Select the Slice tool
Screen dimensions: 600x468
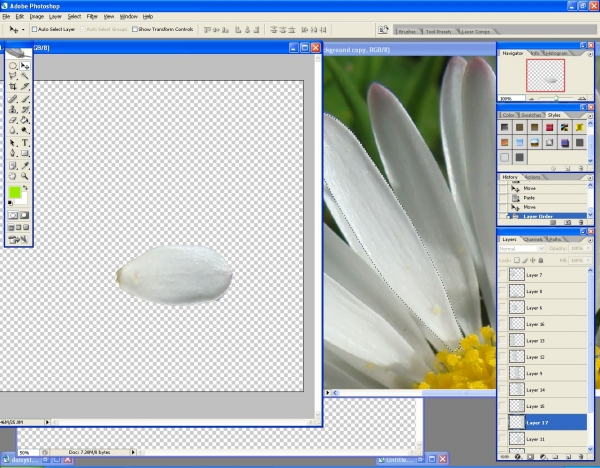[x=25, y=86]
